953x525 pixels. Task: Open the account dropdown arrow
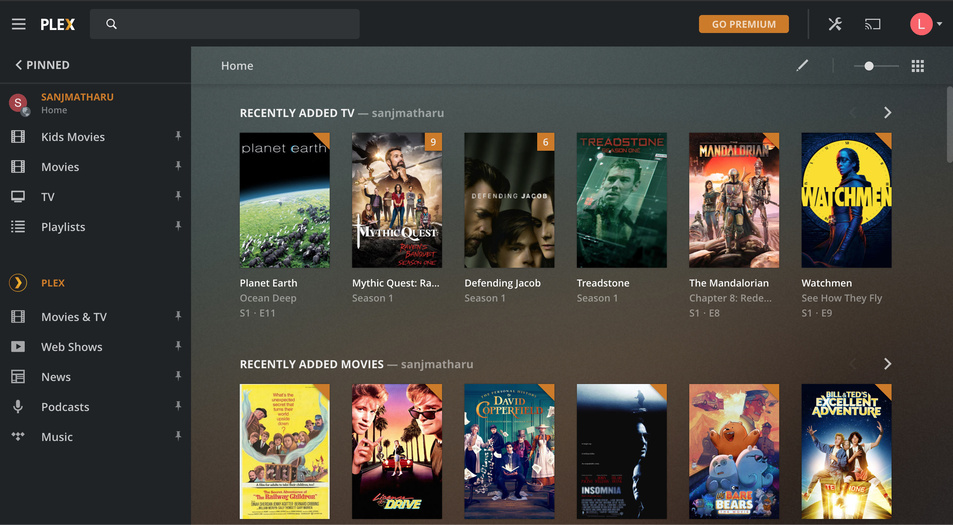tap(940, 24)
